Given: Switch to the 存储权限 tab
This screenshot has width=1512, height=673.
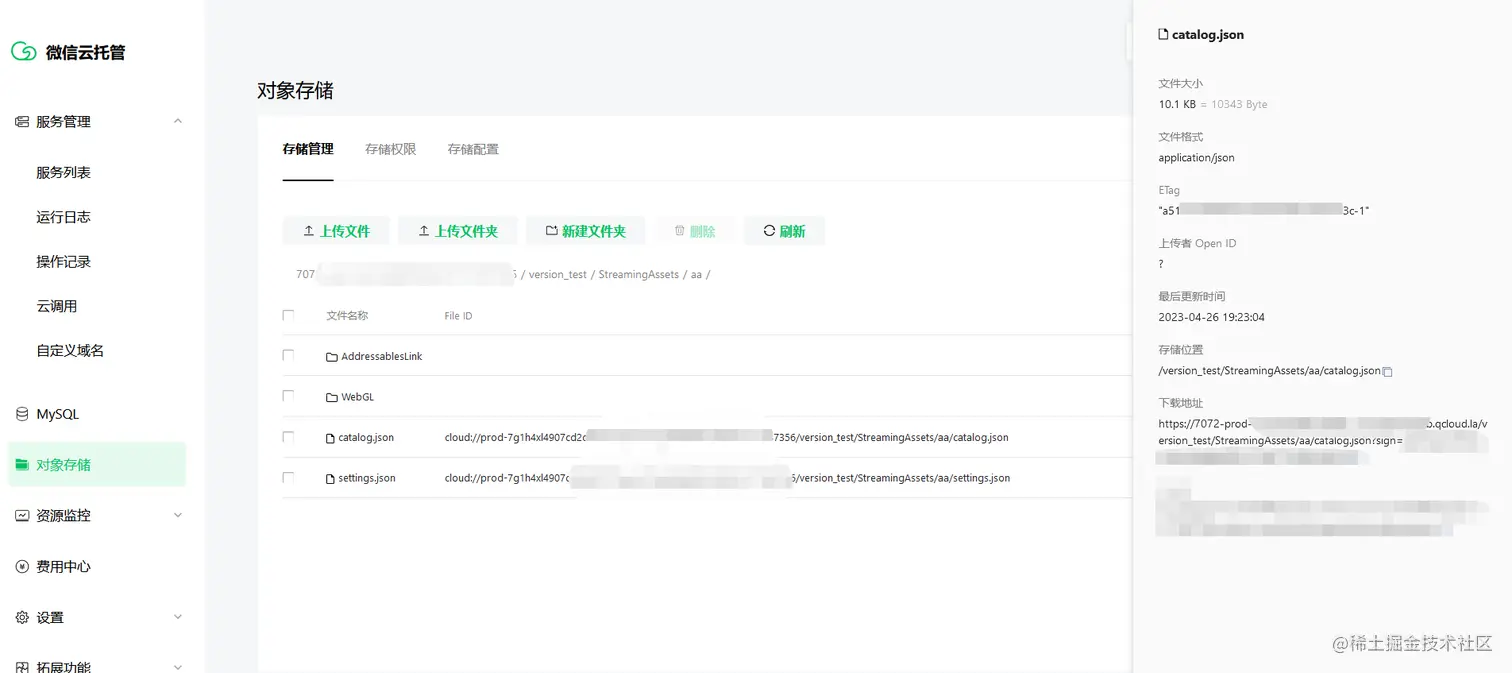Looking at the screenshot, I should click(x=390, y=149).
